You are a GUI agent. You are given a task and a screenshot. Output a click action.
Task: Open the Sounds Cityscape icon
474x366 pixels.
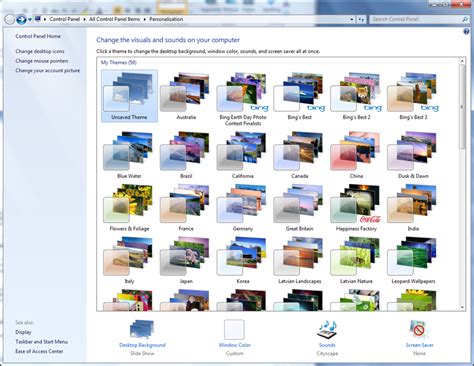click(327, 329)
